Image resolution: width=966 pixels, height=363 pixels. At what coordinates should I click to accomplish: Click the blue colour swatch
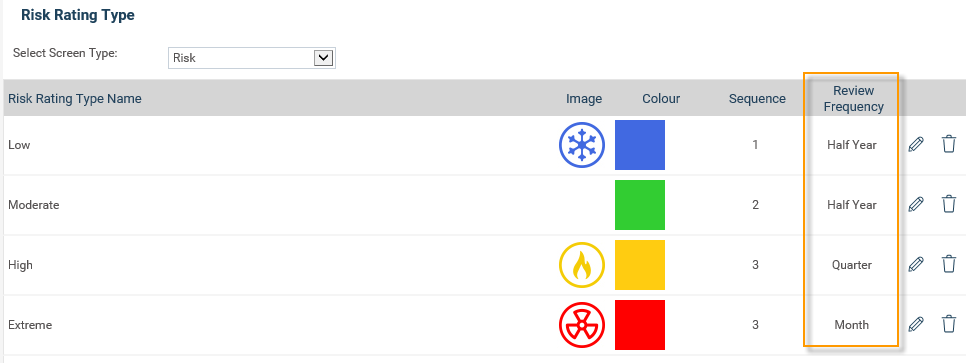point(639,145)
